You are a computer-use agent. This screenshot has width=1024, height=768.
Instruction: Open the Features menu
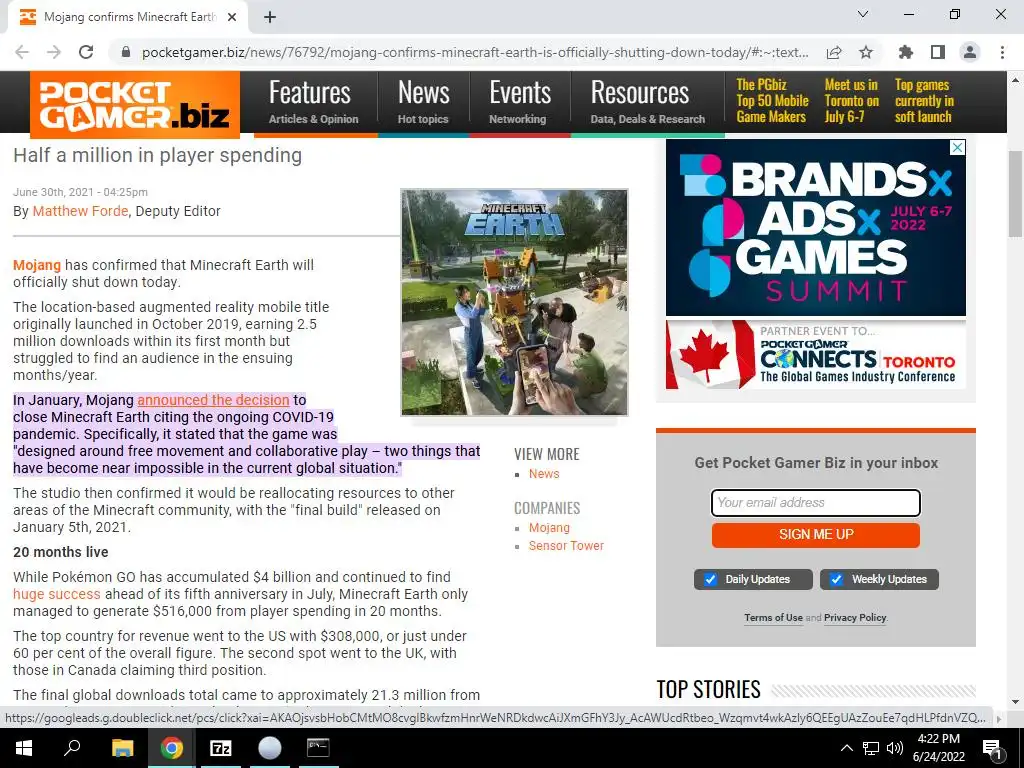313,102
